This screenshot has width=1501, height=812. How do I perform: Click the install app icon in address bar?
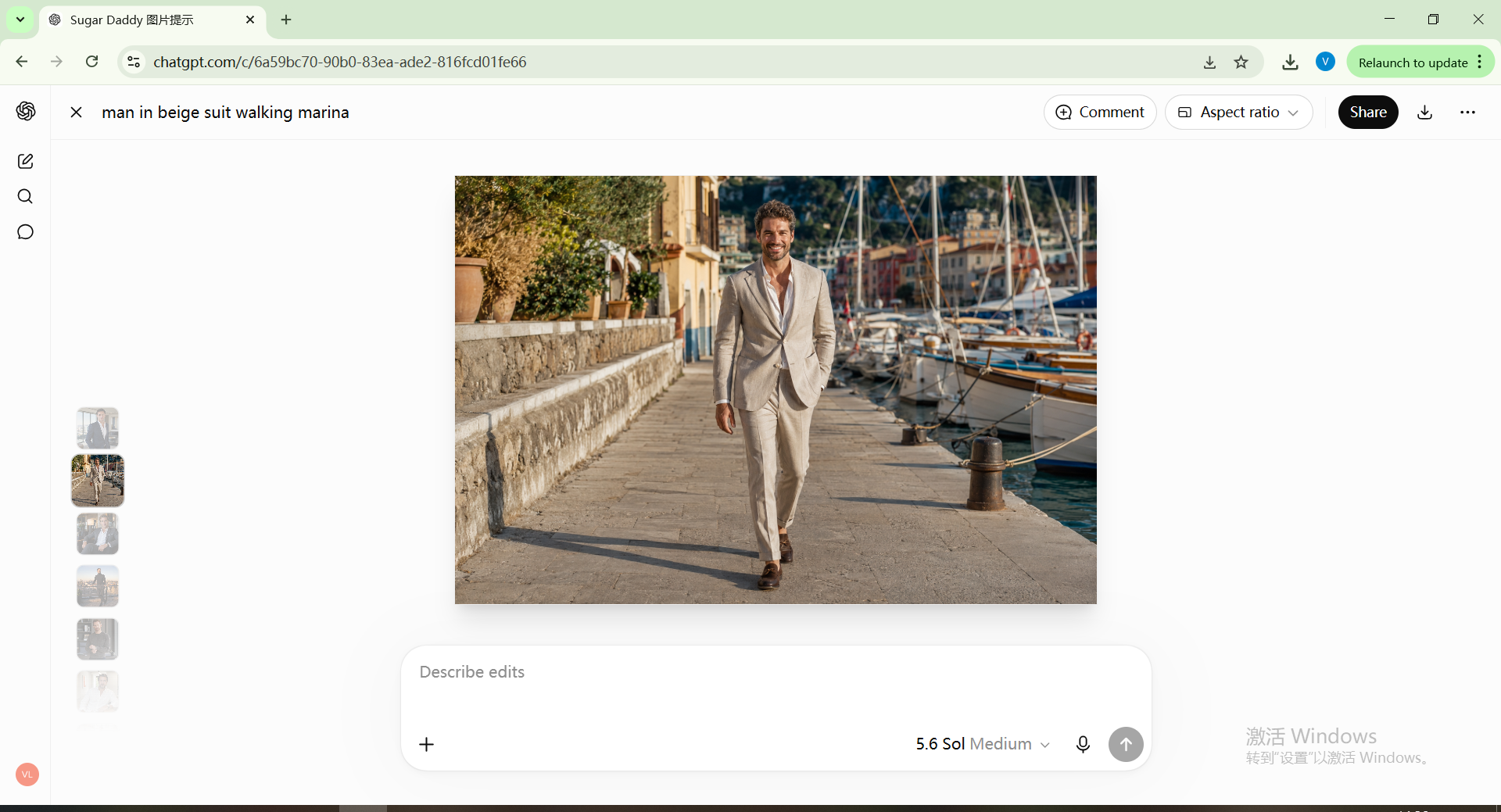1209,63
